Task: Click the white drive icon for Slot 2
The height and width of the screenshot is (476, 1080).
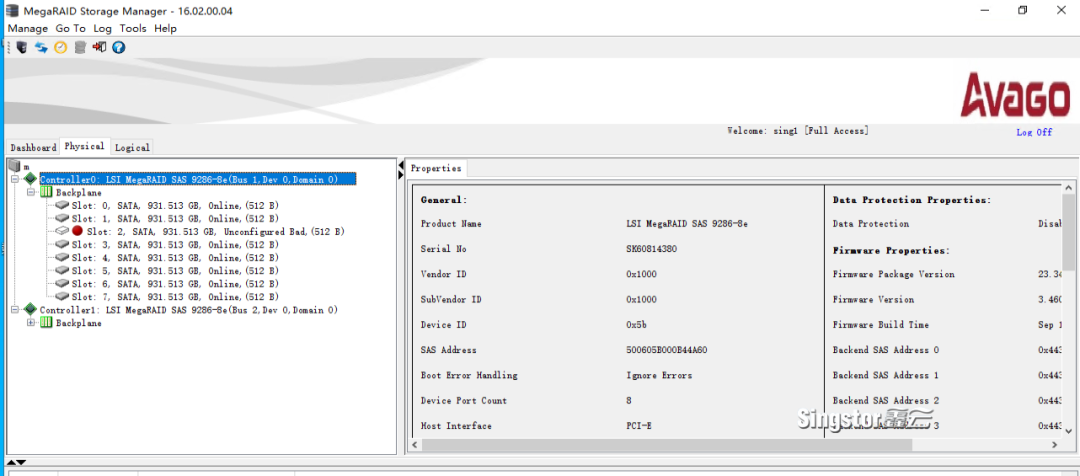Action: (62, 231)
